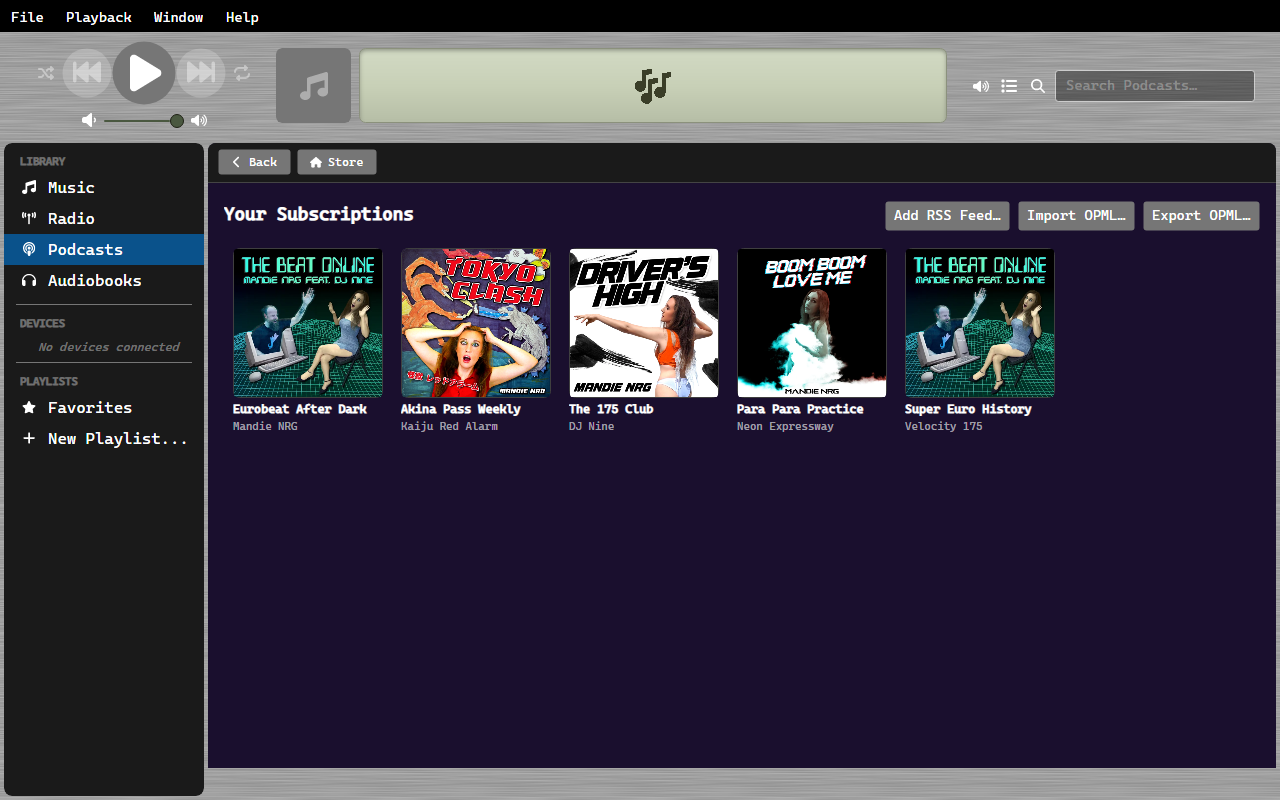The height and width of the screenshot is (800, 1280).
Task: Click the magnifier search icon
Action: click(1038, 86)
